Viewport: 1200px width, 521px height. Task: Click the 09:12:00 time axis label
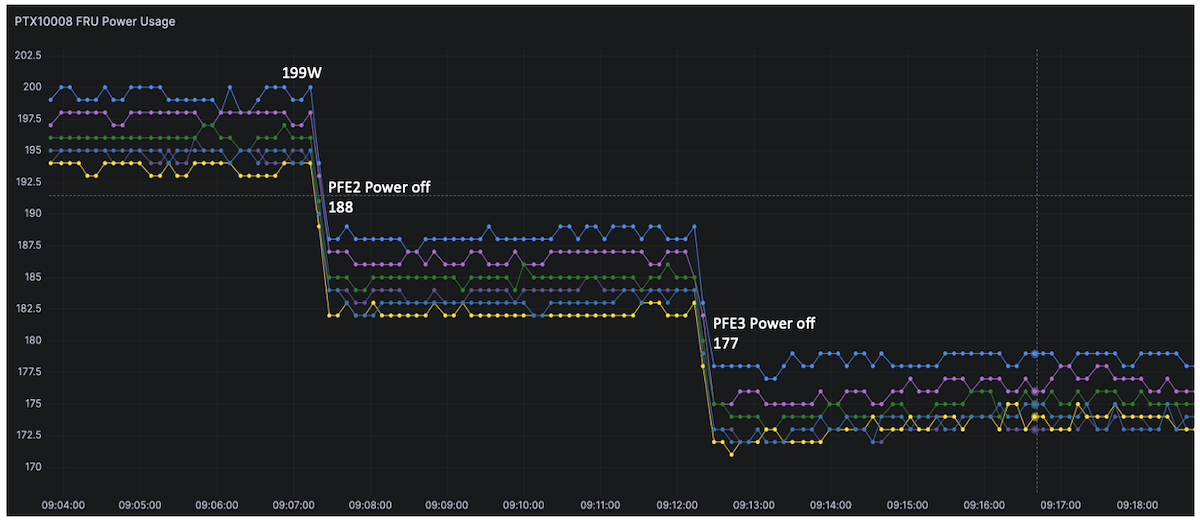(677, 506)
